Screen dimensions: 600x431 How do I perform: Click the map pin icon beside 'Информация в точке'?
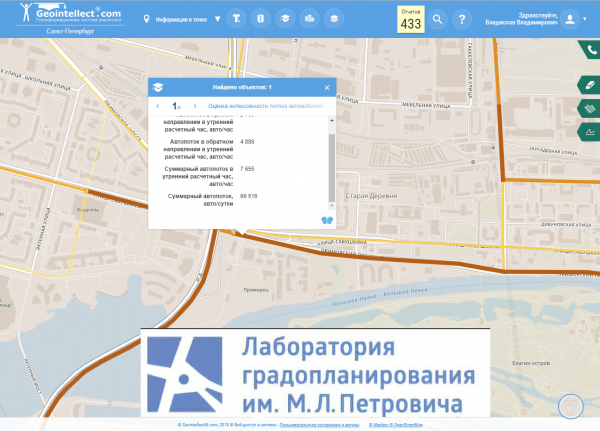[146, 19]
